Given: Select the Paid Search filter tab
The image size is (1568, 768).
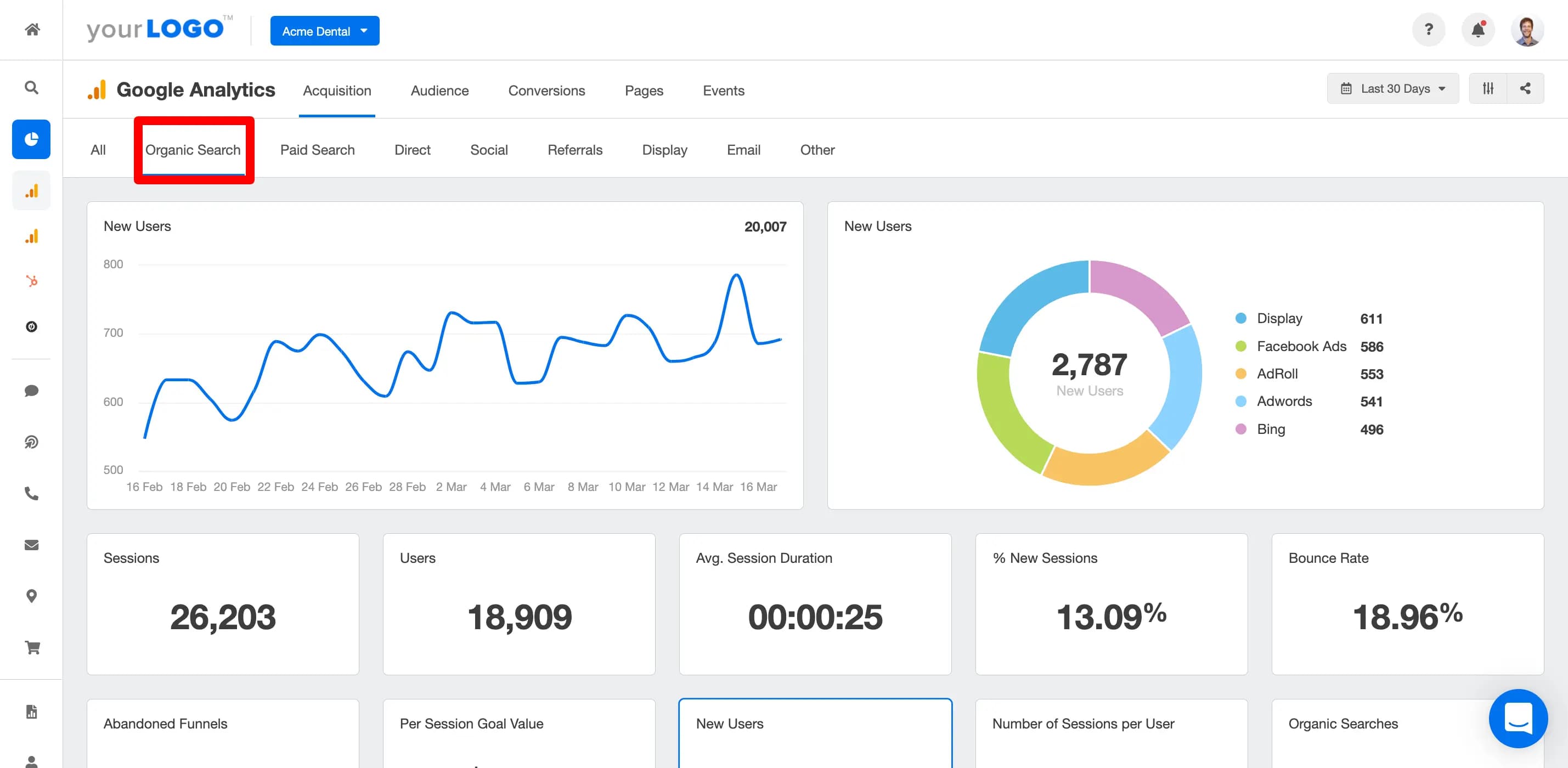Looking at the screenshot, I should pyautogui.click(x=317, y=150).
